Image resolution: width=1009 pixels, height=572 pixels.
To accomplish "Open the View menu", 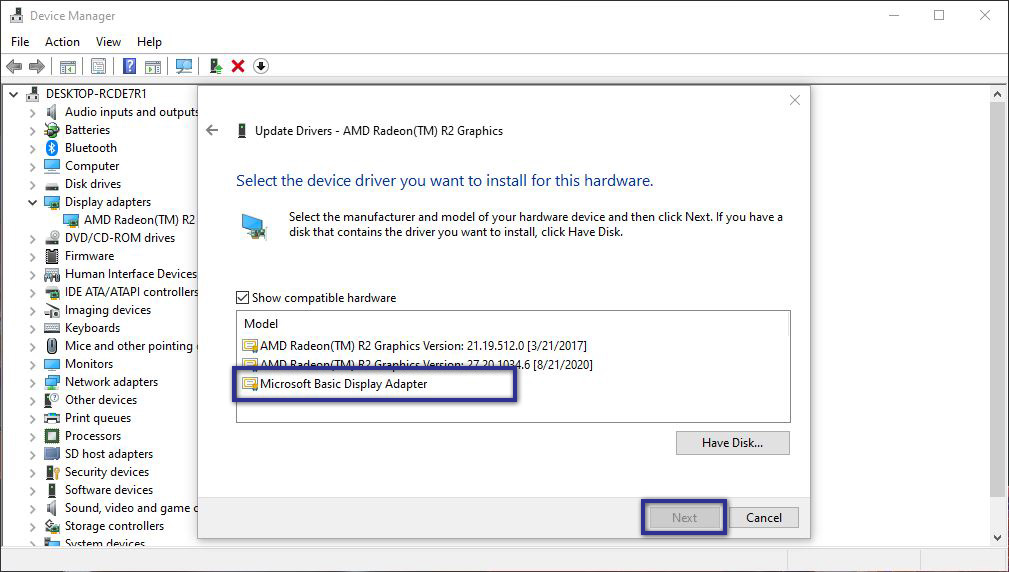I will tap(108, 42).
